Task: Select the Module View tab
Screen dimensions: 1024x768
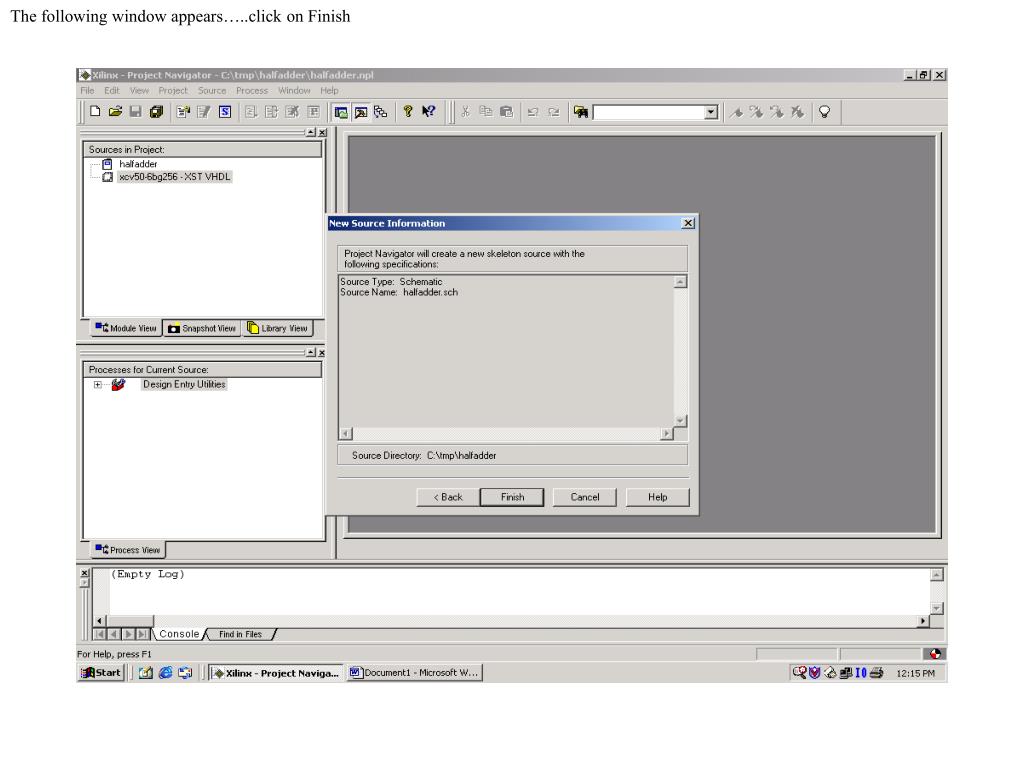Action: [126, 328]
